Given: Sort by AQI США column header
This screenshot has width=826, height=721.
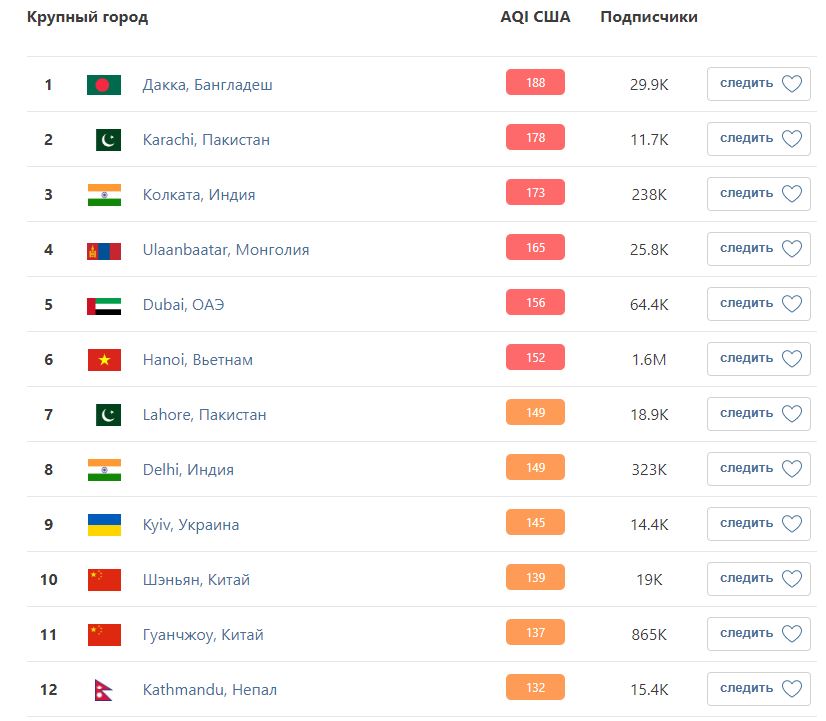Looking at the screenshot, I should coord(535,17).
